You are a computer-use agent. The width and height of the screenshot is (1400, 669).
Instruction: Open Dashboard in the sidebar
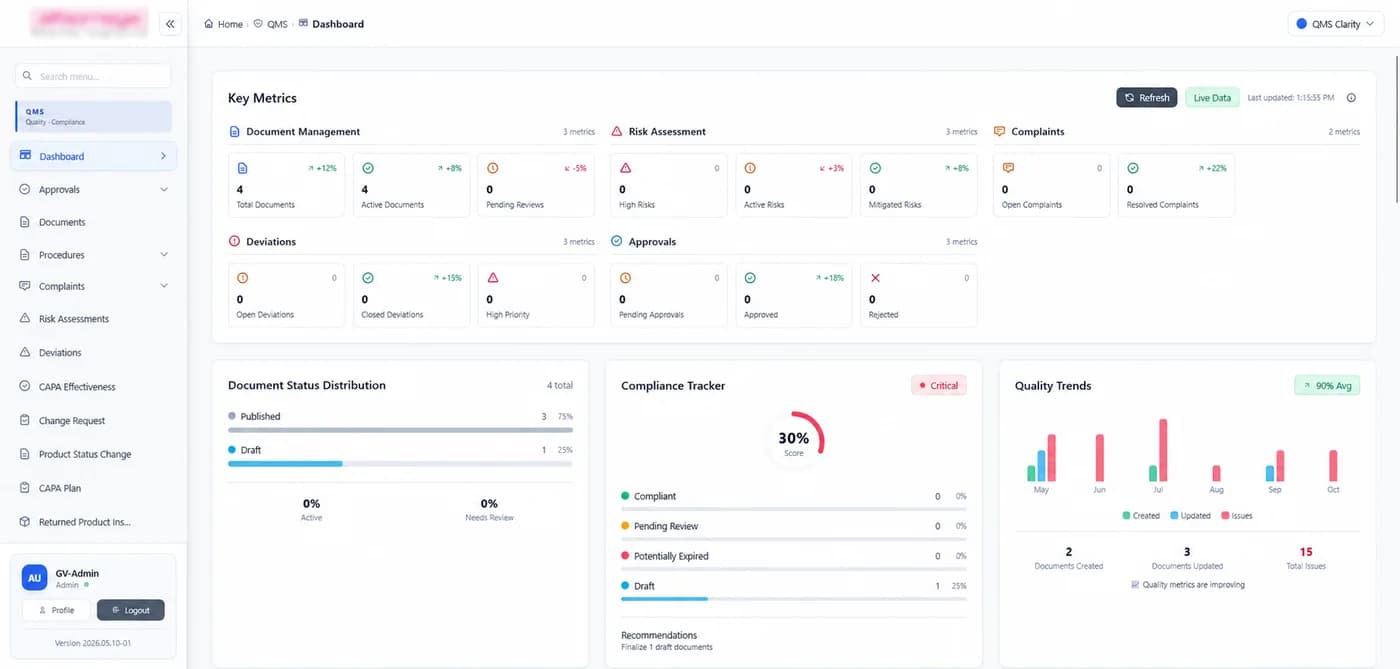93,156
